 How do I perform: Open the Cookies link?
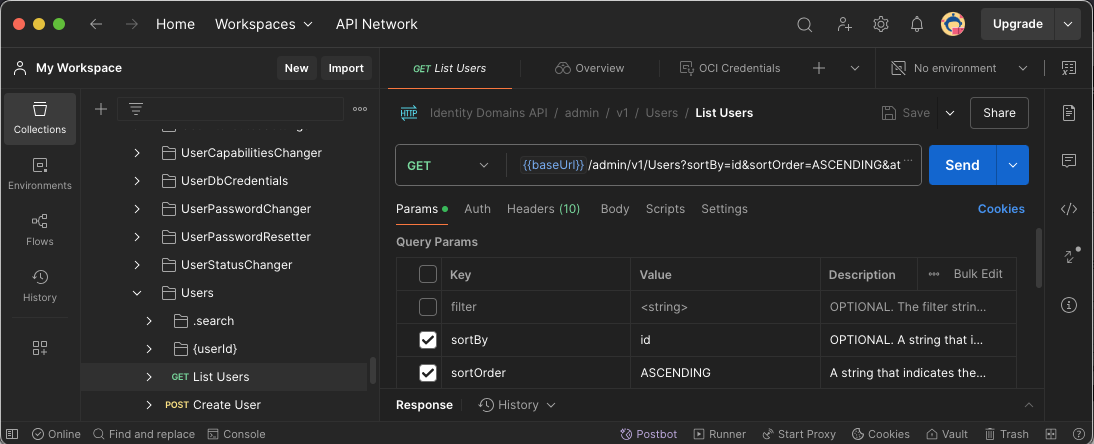pos(1001,209)
